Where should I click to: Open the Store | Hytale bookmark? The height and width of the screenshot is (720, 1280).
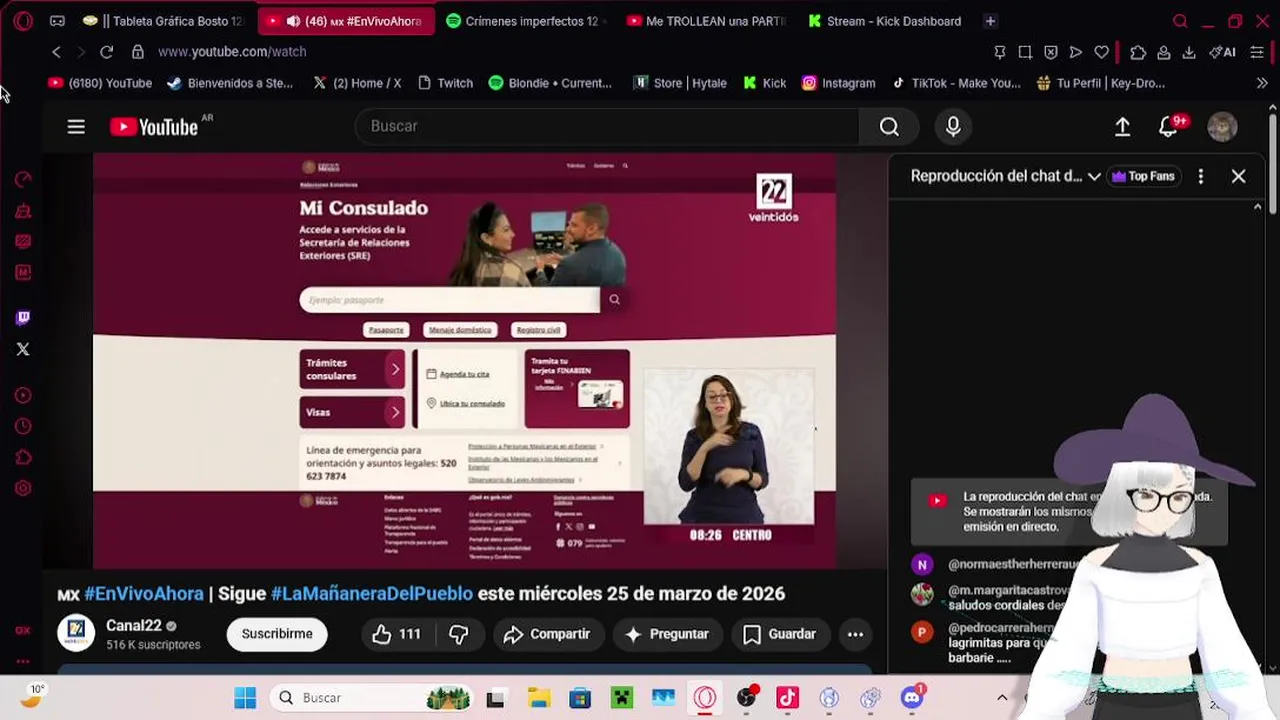(x=680, y=83)
